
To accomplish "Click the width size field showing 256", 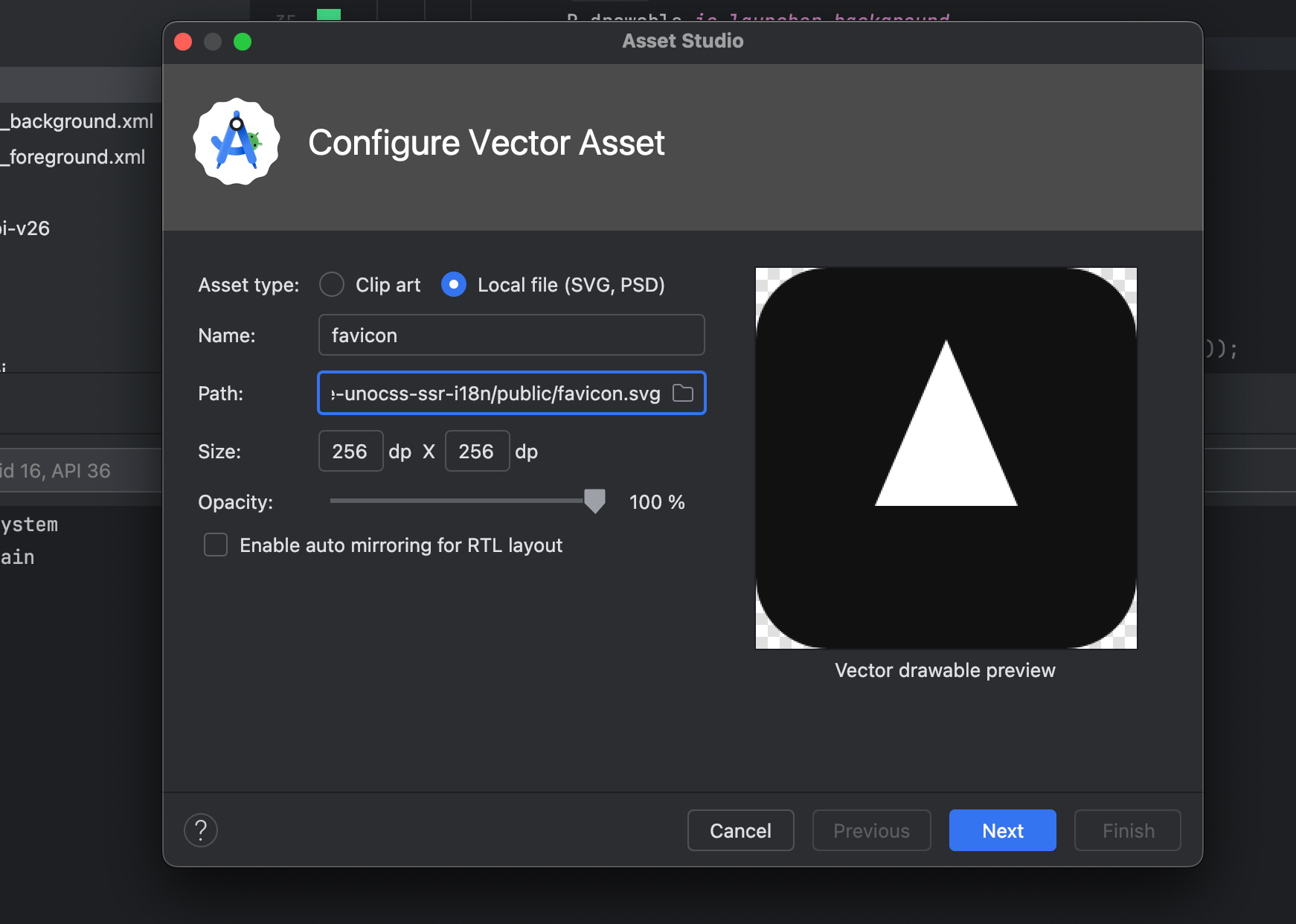I will pyautogui.click(x=350, y=451).
